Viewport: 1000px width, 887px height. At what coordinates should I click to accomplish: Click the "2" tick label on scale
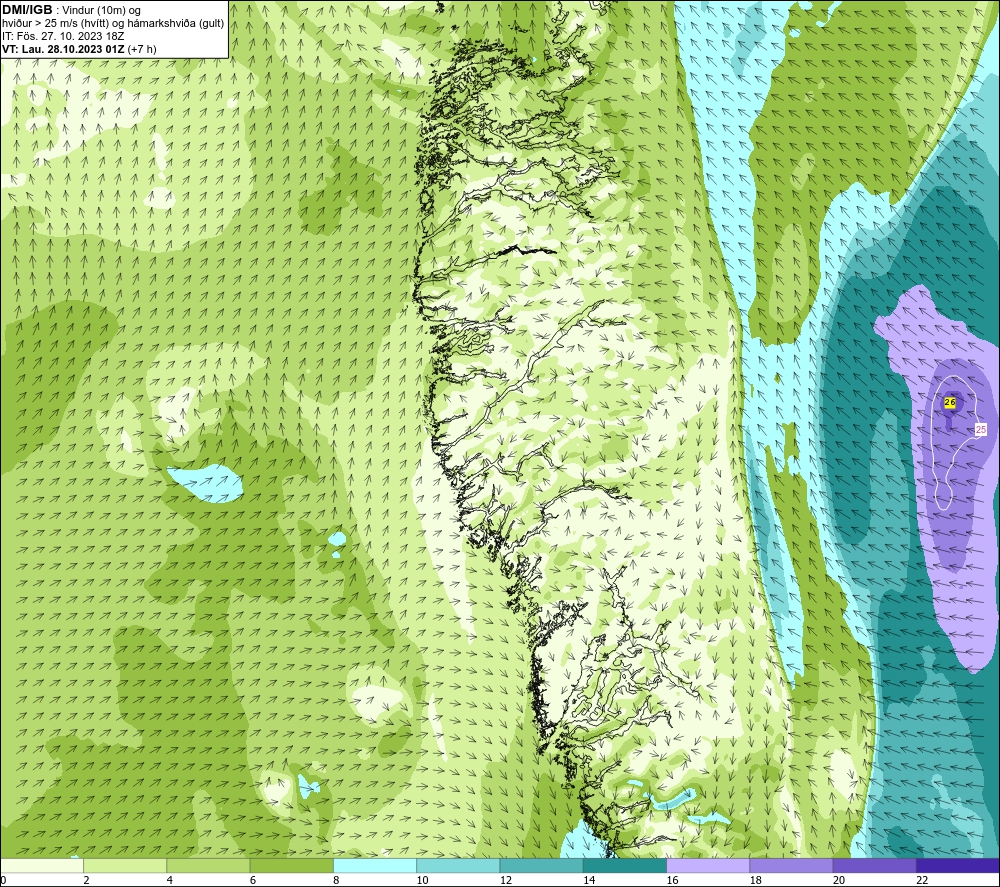86,881
